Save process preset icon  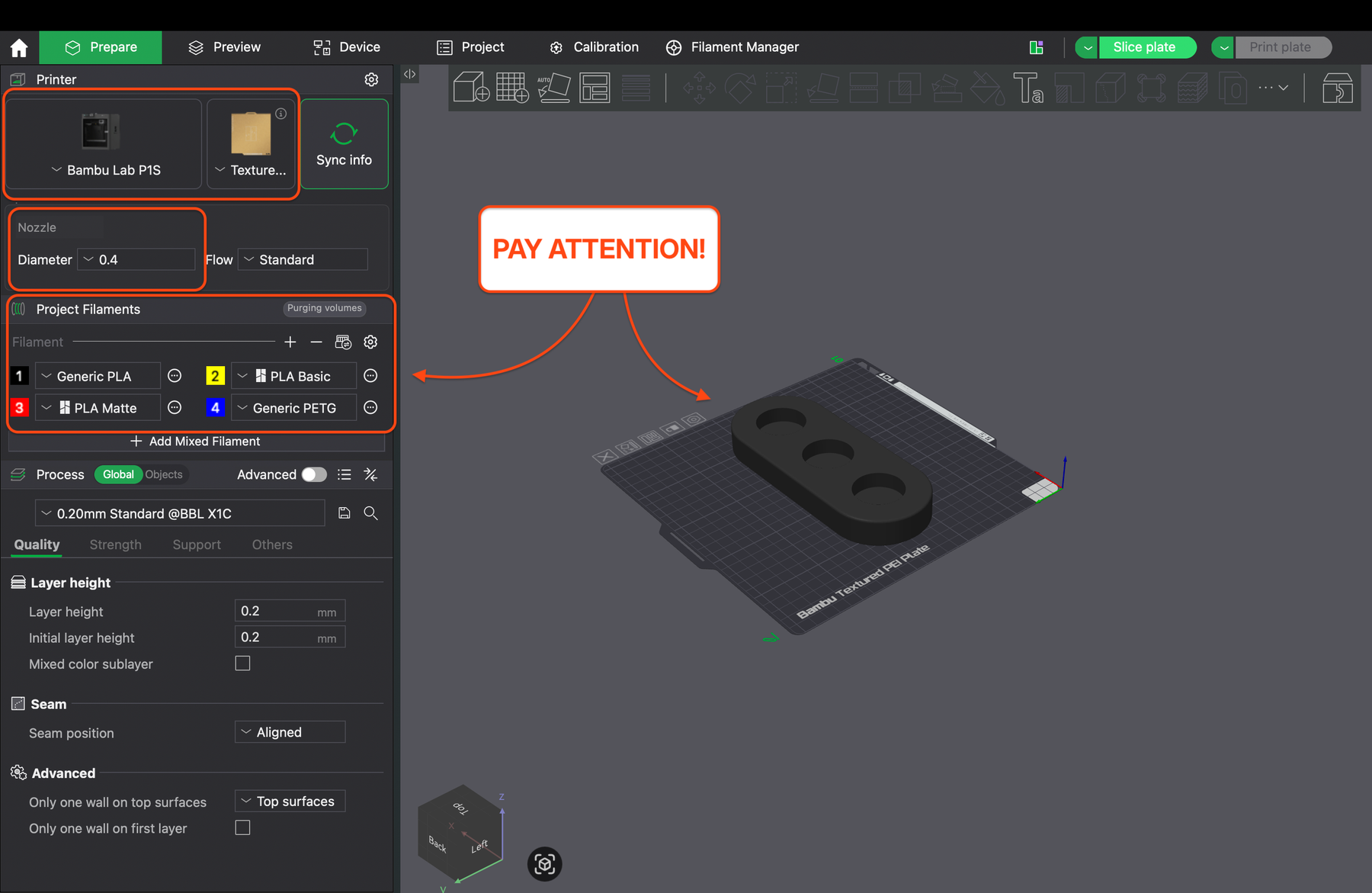(x=345, y=513)
